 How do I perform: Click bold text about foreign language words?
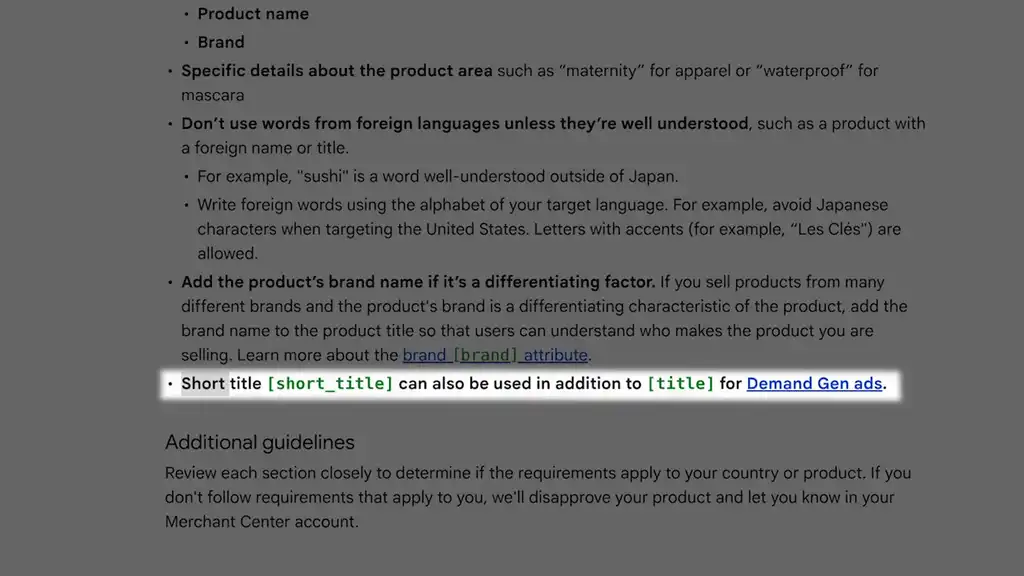click(x=464, y=123)
